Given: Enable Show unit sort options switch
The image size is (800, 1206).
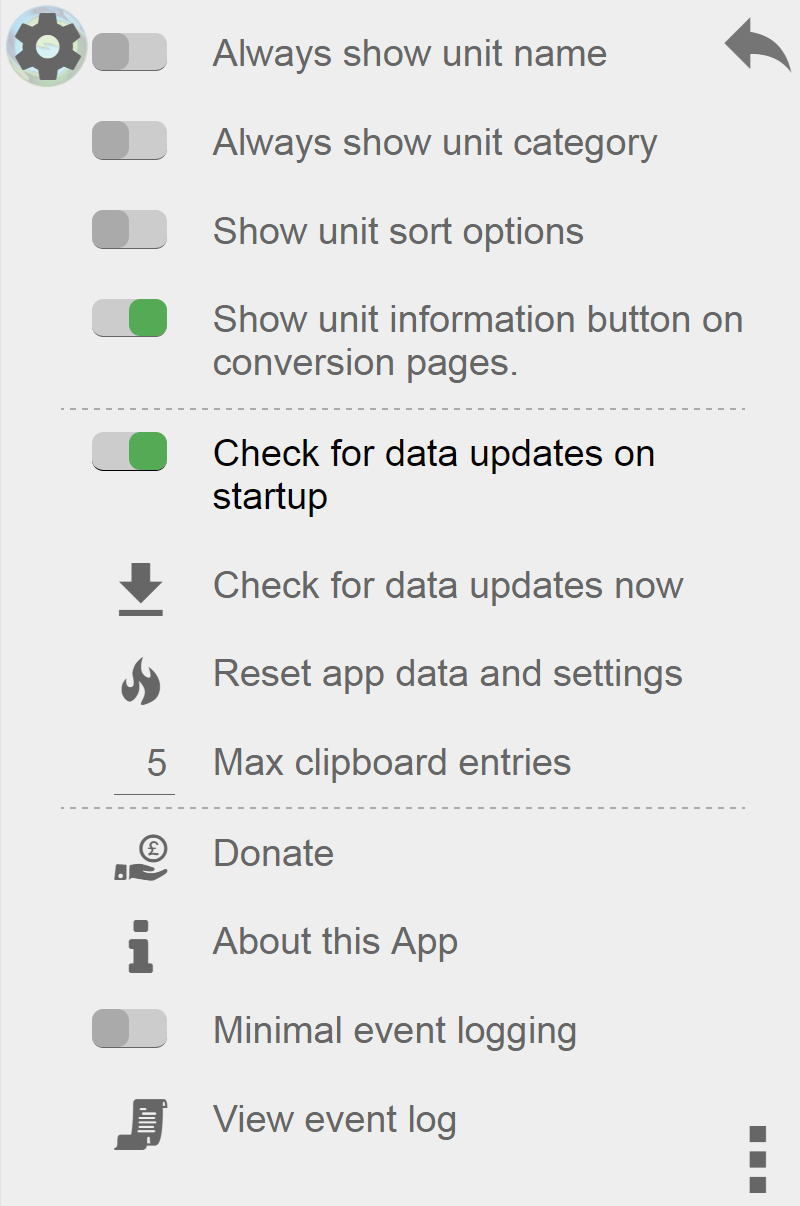Looking at the screenshot, I should point(129,230).
